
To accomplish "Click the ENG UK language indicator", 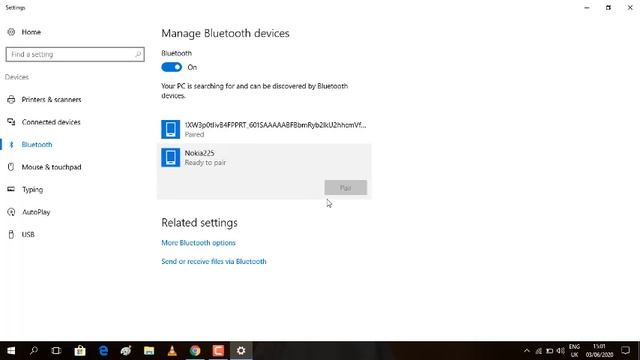I will click(574, 351).
